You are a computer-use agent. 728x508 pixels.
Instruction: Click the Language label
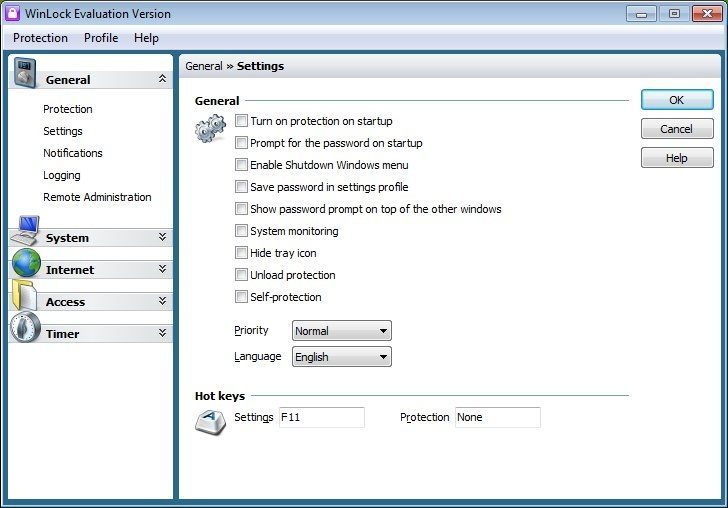click(x=258, y=356)
